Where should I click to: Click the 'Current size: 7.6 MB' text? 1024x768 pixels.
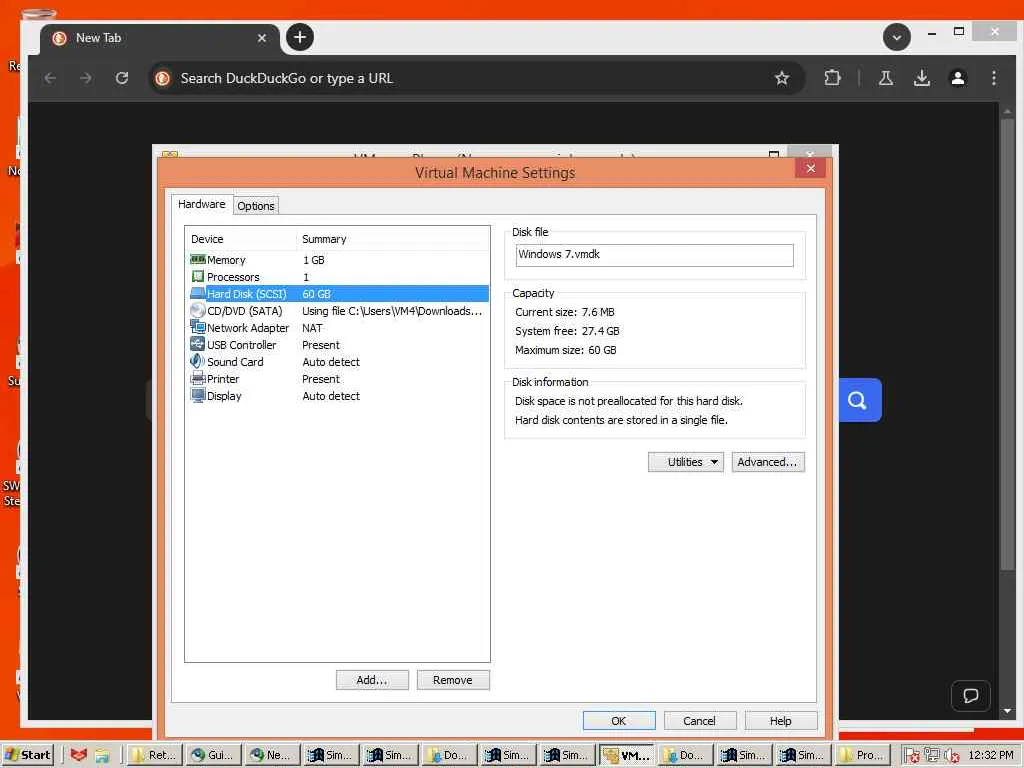point(565,312)
